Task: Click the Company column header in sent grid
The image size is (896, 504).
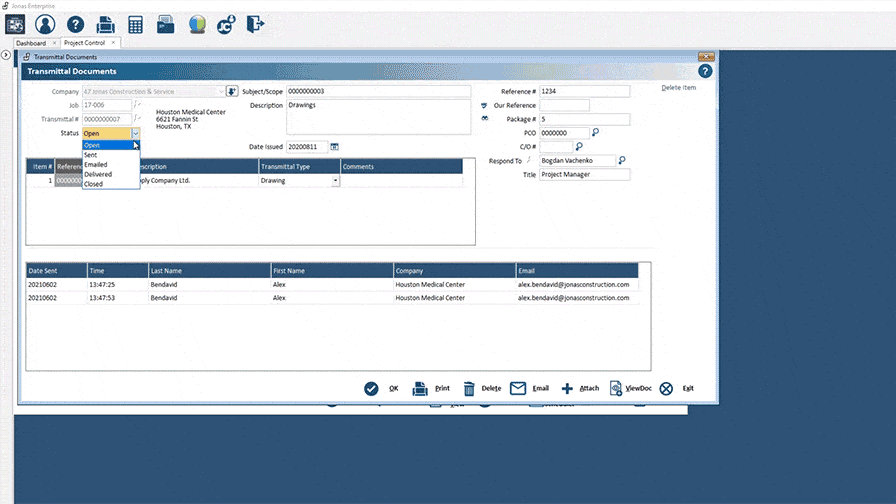Action: 454,270
